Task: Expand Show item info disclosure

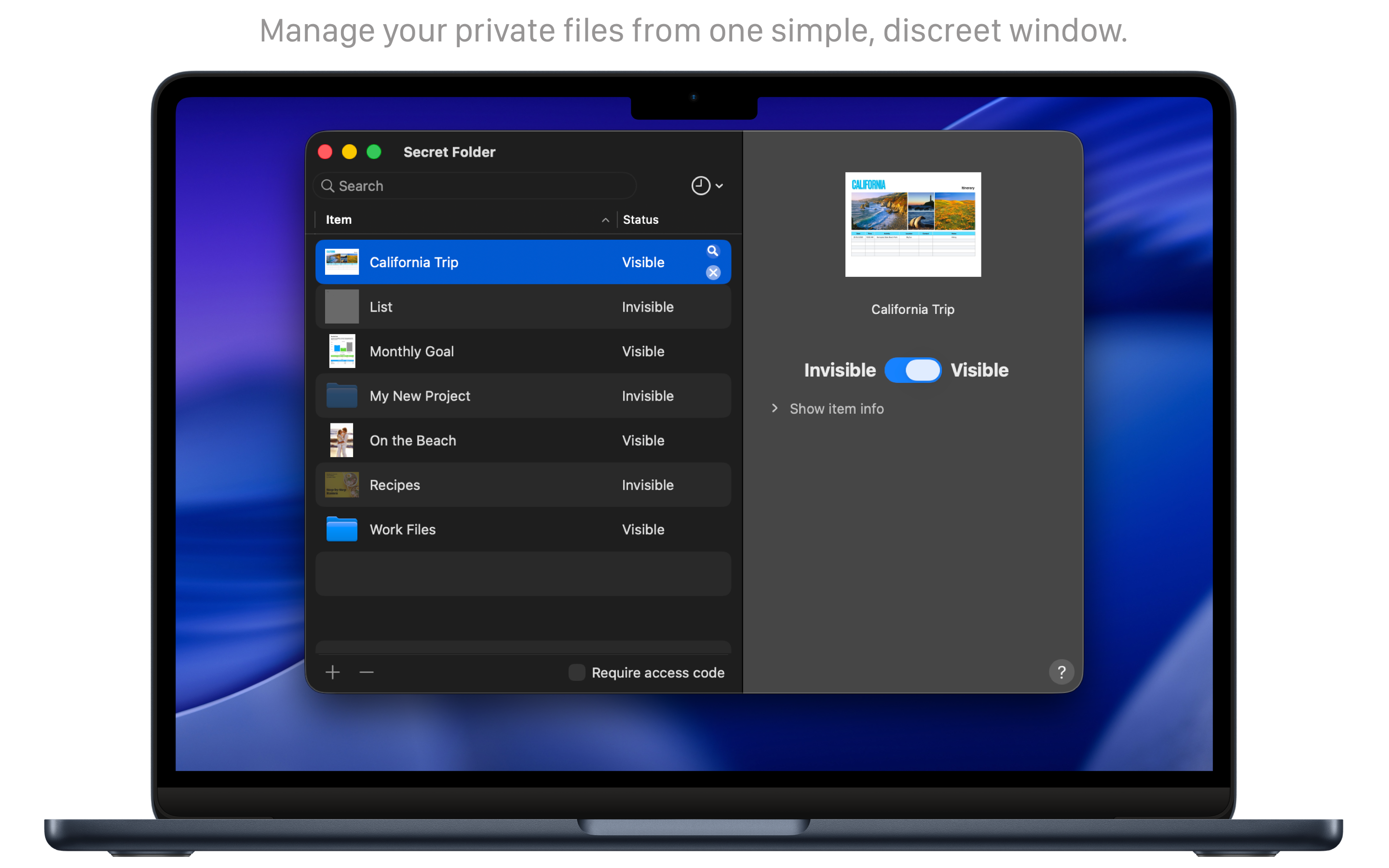Action: [775, 408]
